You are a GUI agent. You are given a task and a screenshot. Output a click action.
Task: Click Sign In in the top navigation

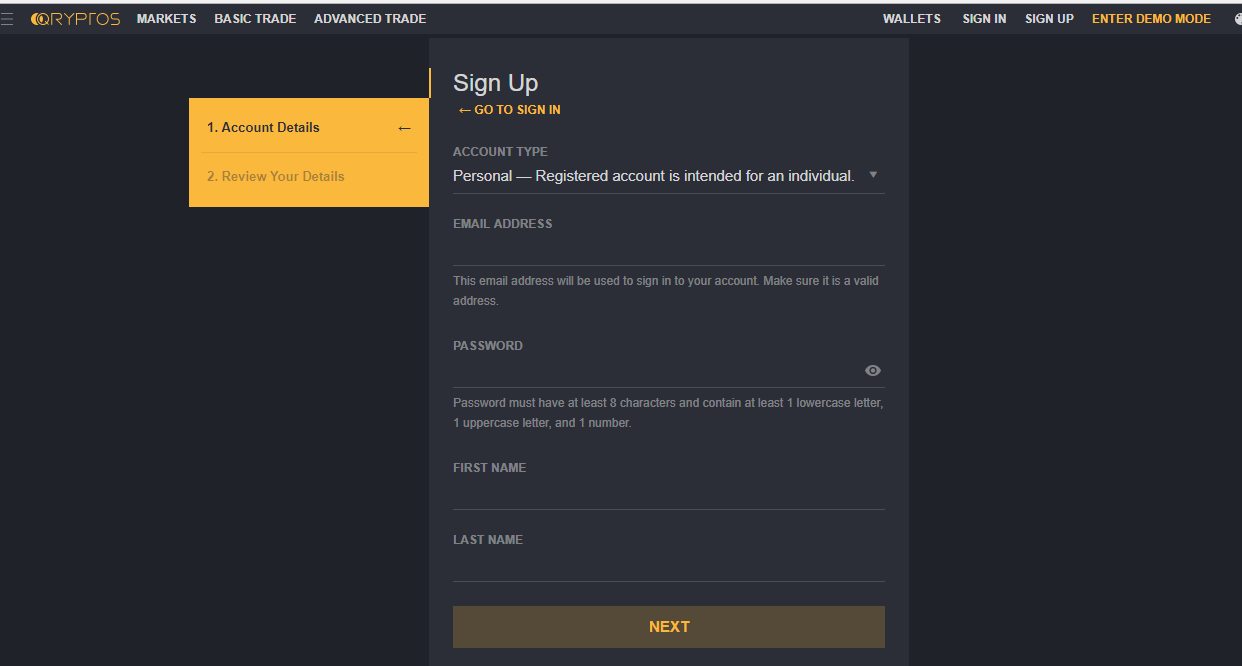click(984, 19)
